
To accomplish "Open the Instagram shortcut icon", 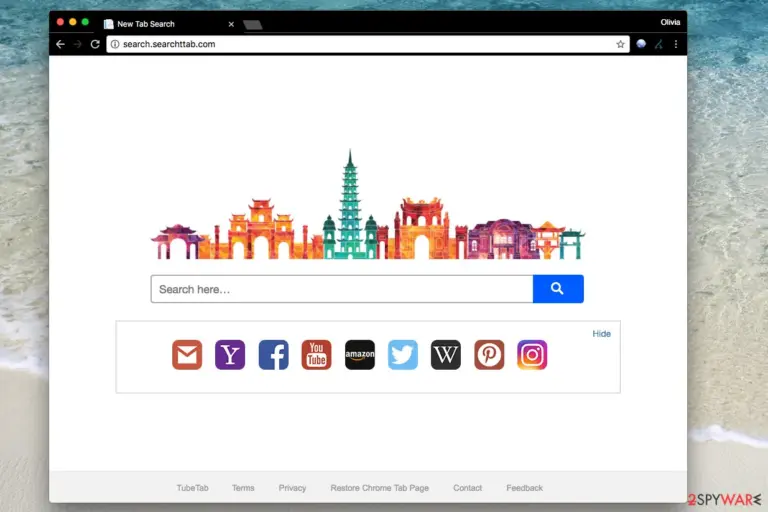I will tap(532, 355).
